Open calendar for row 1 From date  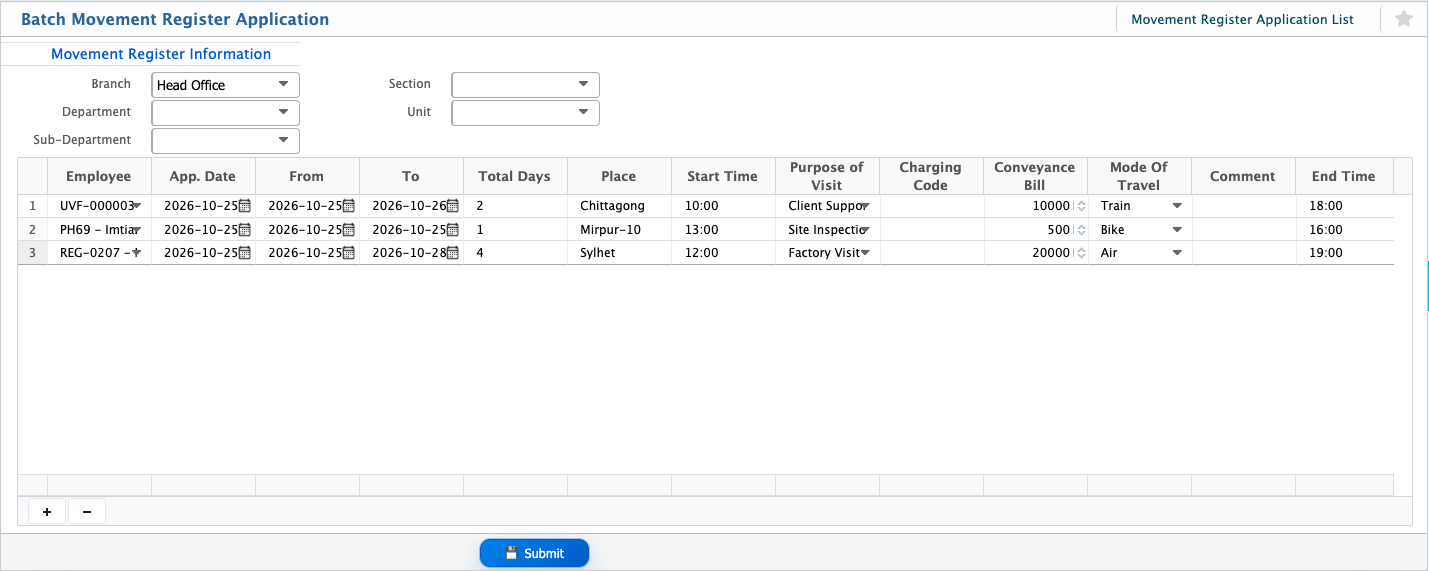(x=349, y=206)
